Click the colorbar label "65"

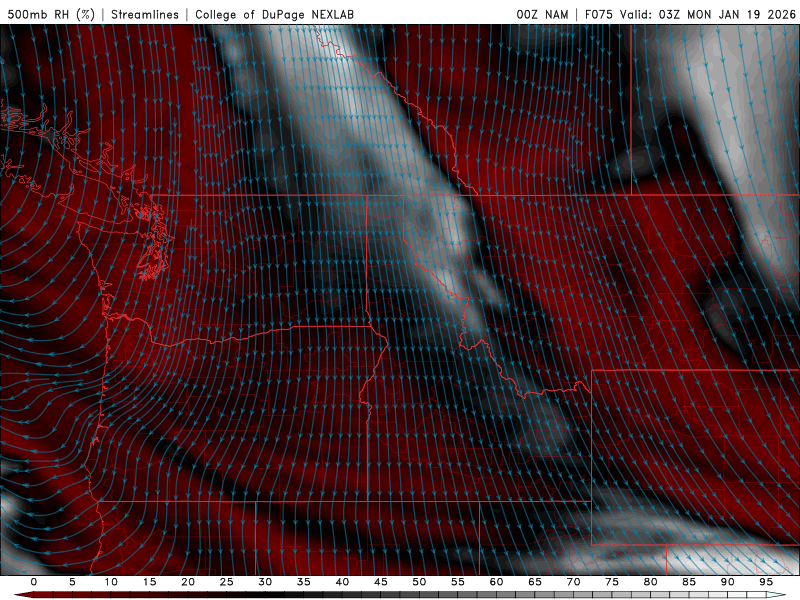click(x=535, y=582)
